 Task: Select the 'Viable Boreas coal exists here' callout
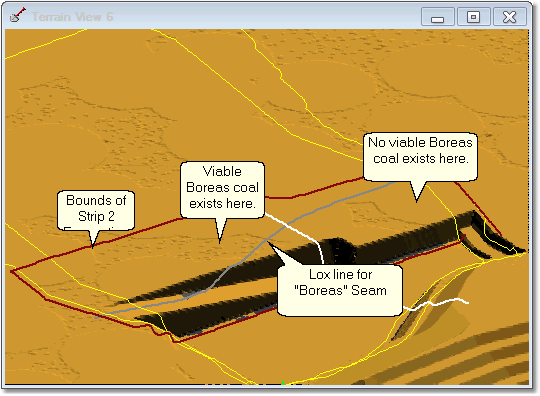(222, 189)
